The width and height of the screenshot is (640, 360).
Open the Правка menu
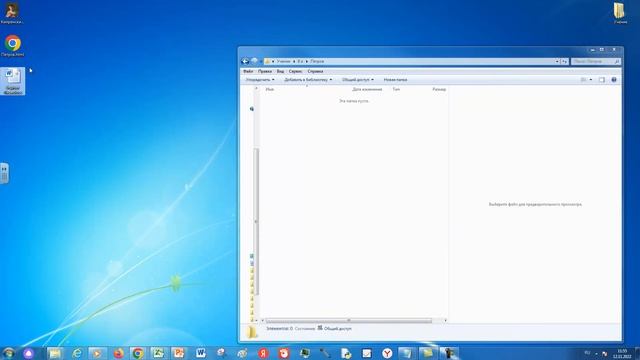click(264, 71)
